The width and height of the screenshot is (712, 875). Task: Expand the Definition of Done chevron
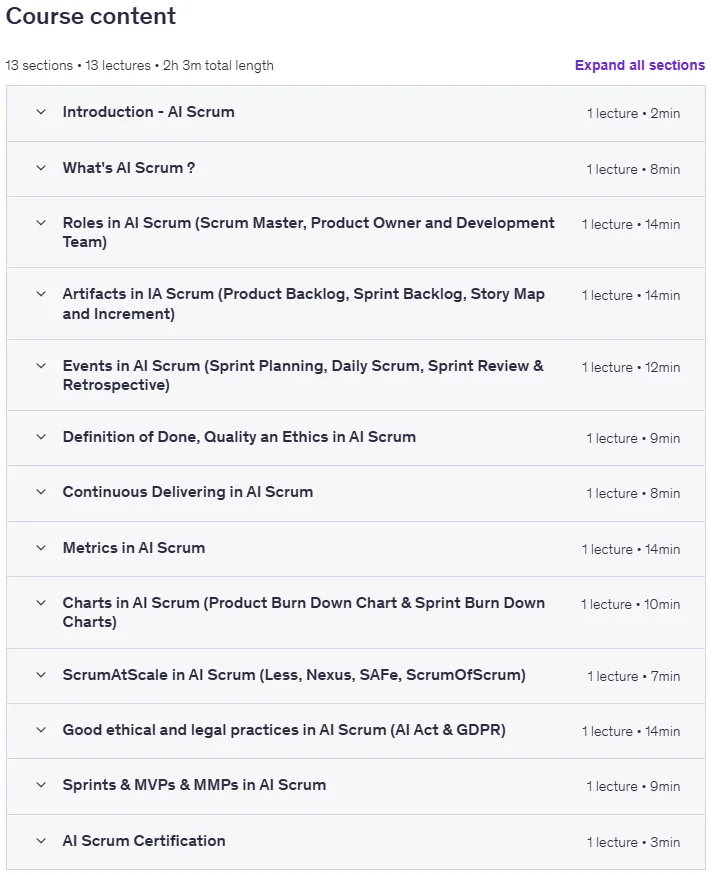41,436
